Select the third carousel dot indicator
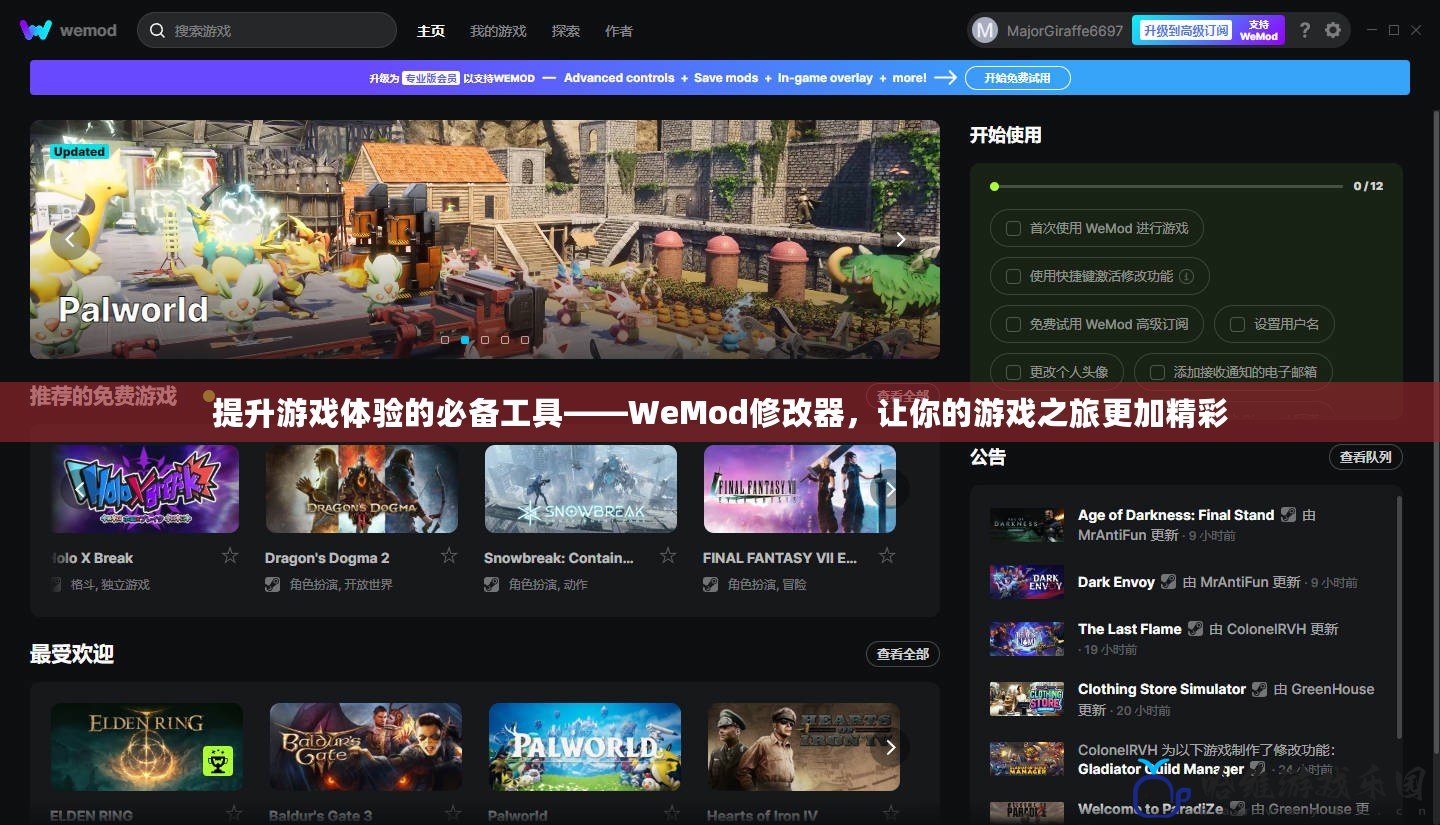Image resolution: width=1440 pixels, height=825 pixels. pyautogui.click(x=485, y=340)
